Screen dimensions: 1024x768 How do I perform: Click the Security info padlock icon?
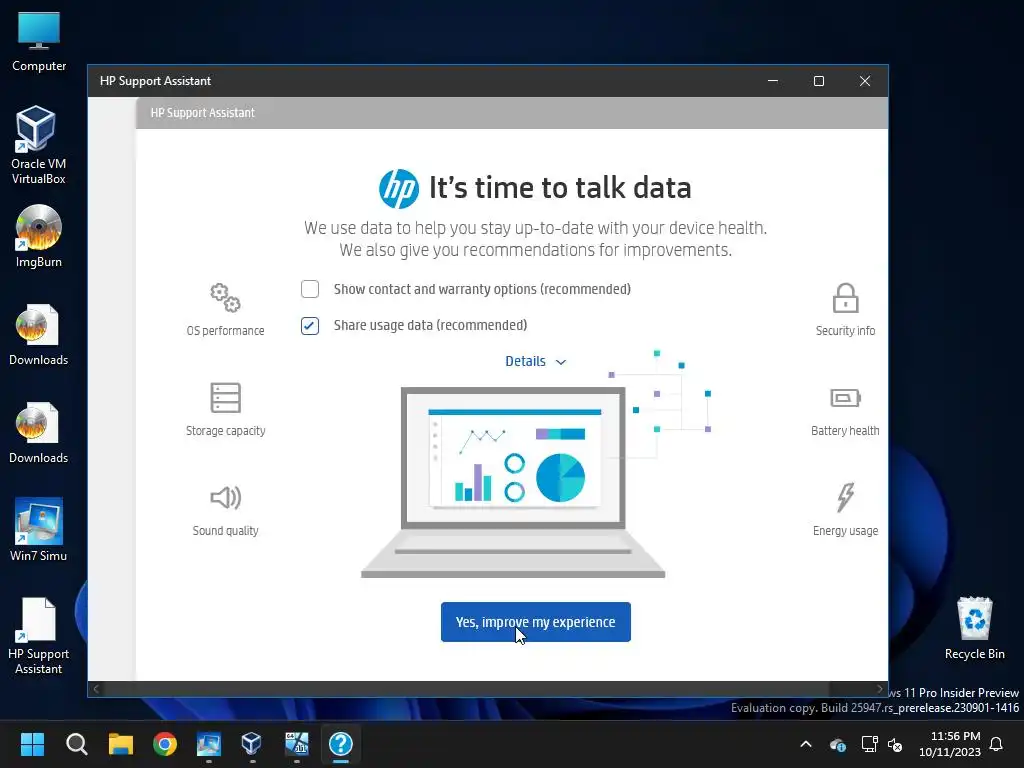[845, 298]
